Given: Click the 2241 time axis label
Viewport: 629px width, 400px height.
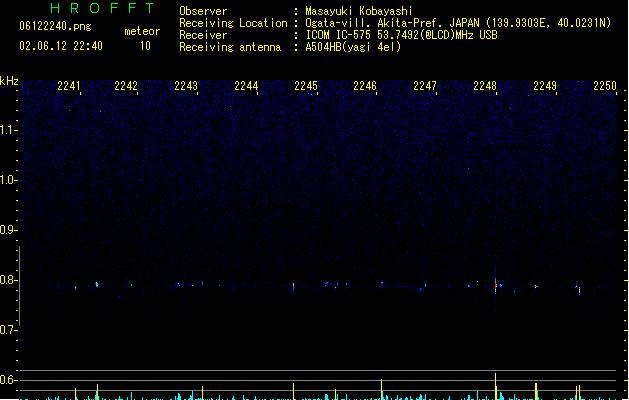Looking at the screenshot, I should [x=69, y=86].
